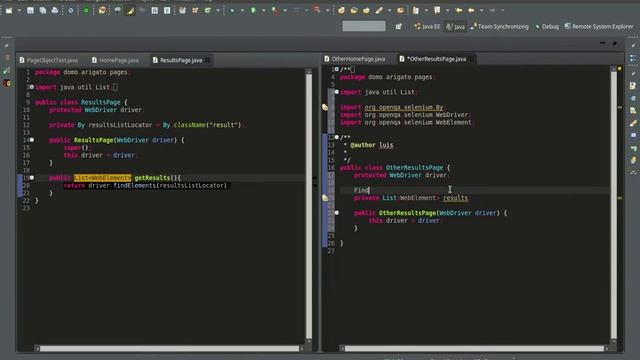Screen dimensions: 640x360
Task: Maximize the editor area
Action: pos(615,43)
